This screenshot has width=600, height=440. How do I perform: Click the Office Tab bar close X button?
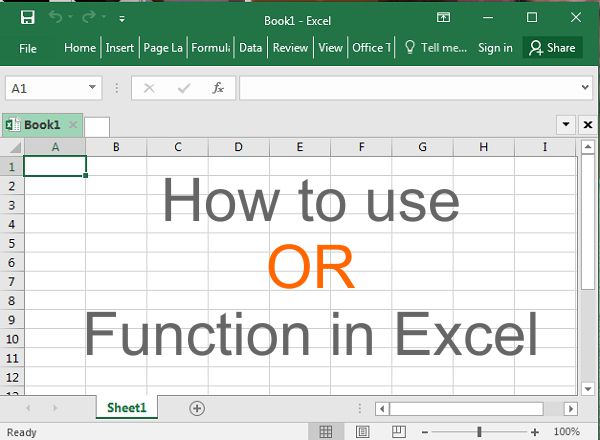pos(588,125)
